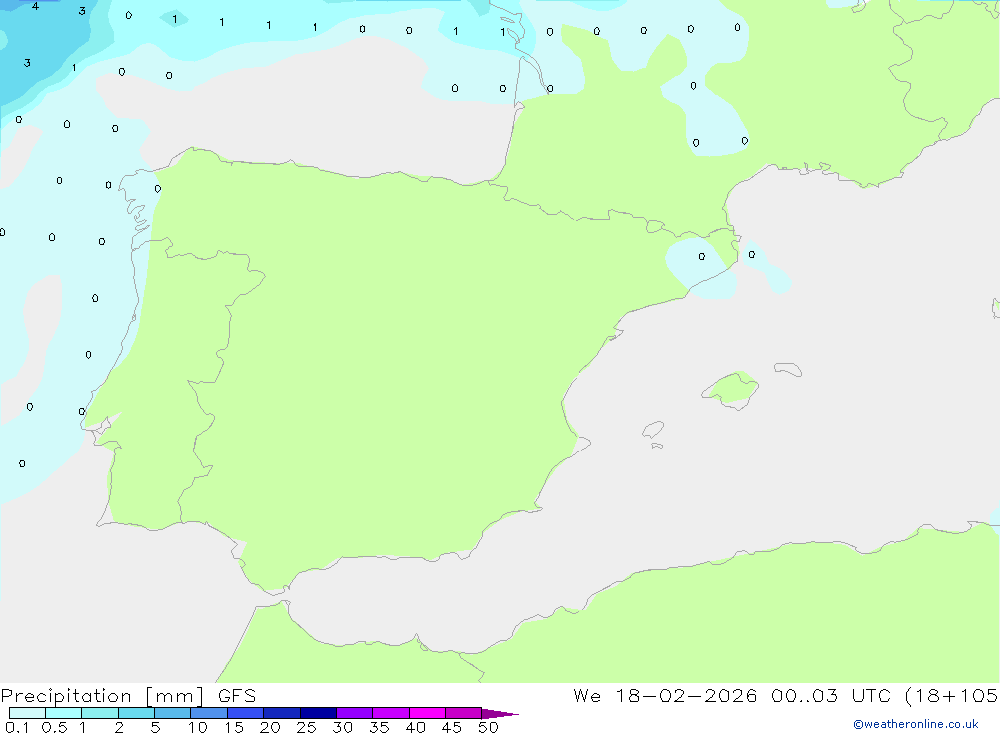Click the 'Precipitation [mm]' title text
1000x733 pixels.
[103, 696]
